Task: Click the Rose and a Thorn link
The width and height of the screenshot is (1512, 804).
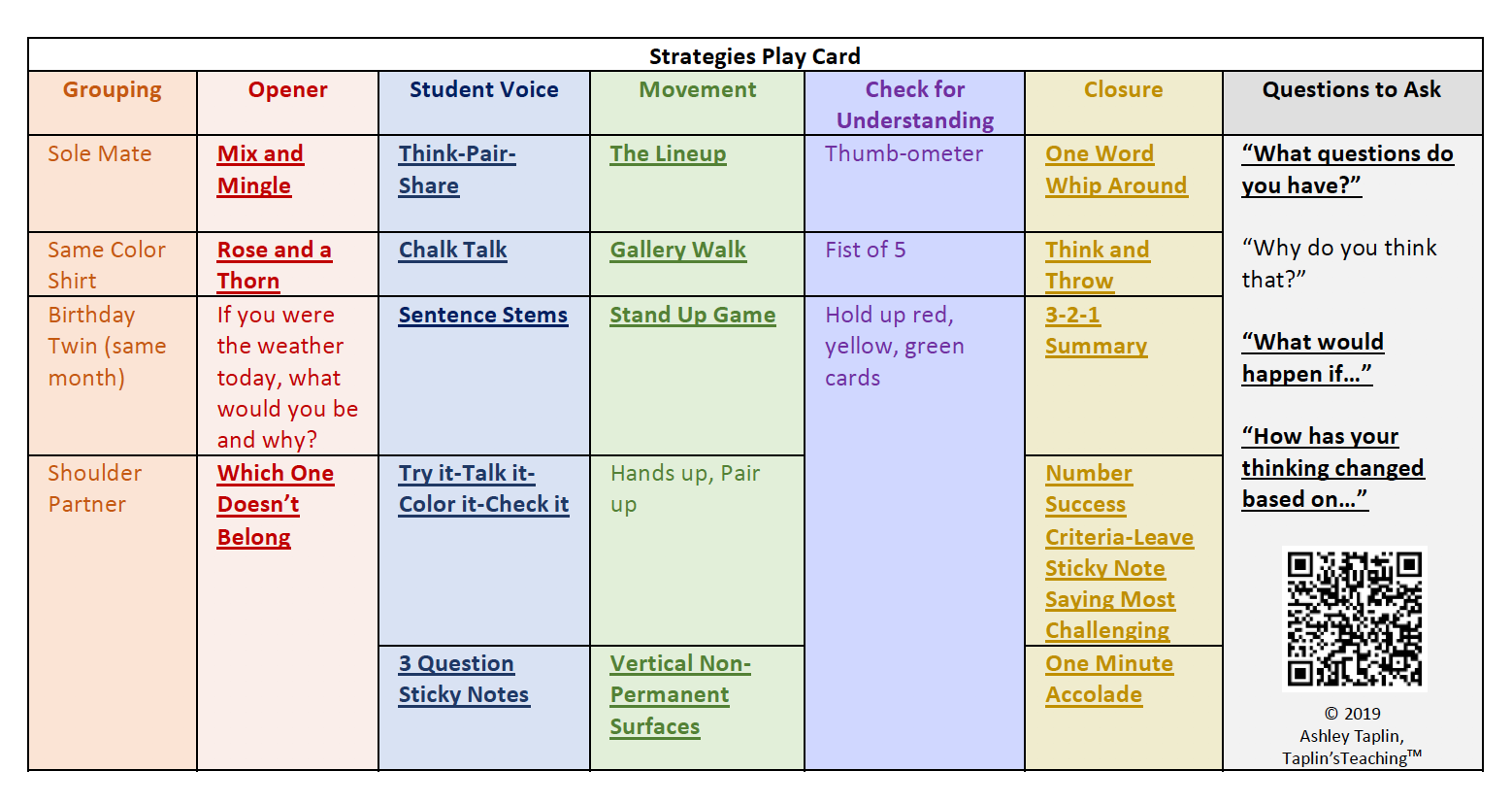Action: click(274, 251)
